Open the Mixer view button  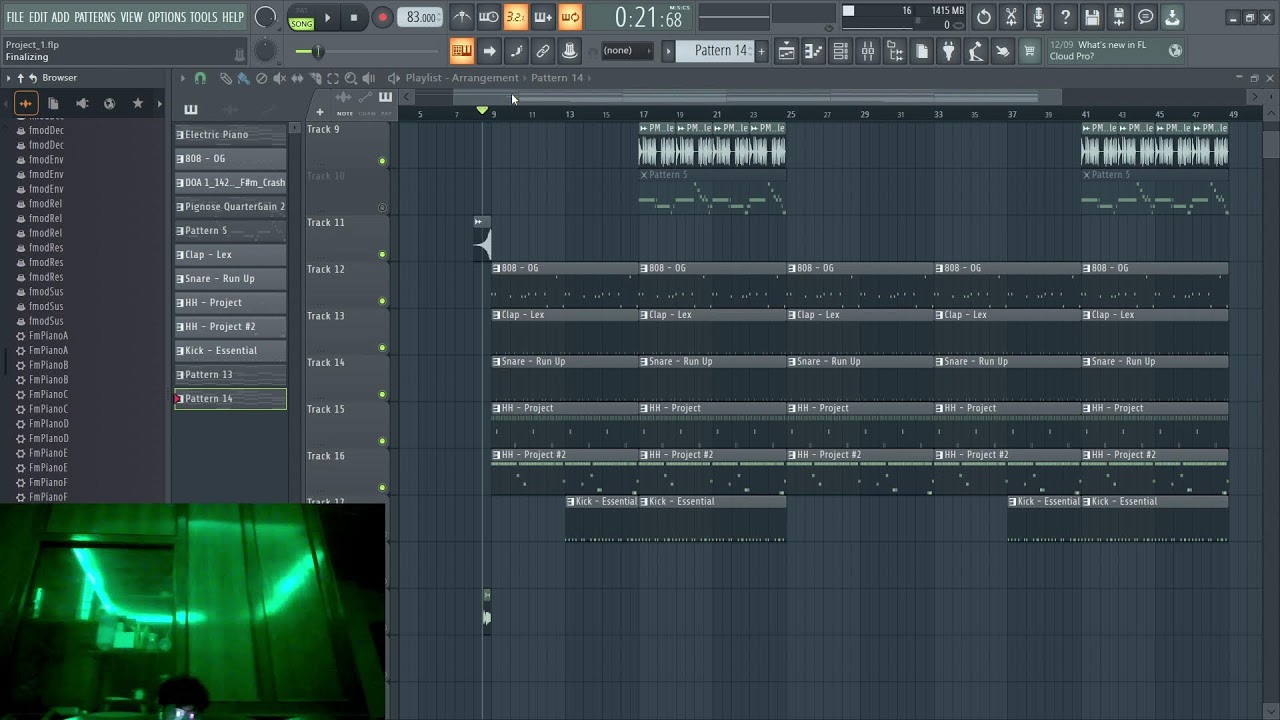click(868, 51)
